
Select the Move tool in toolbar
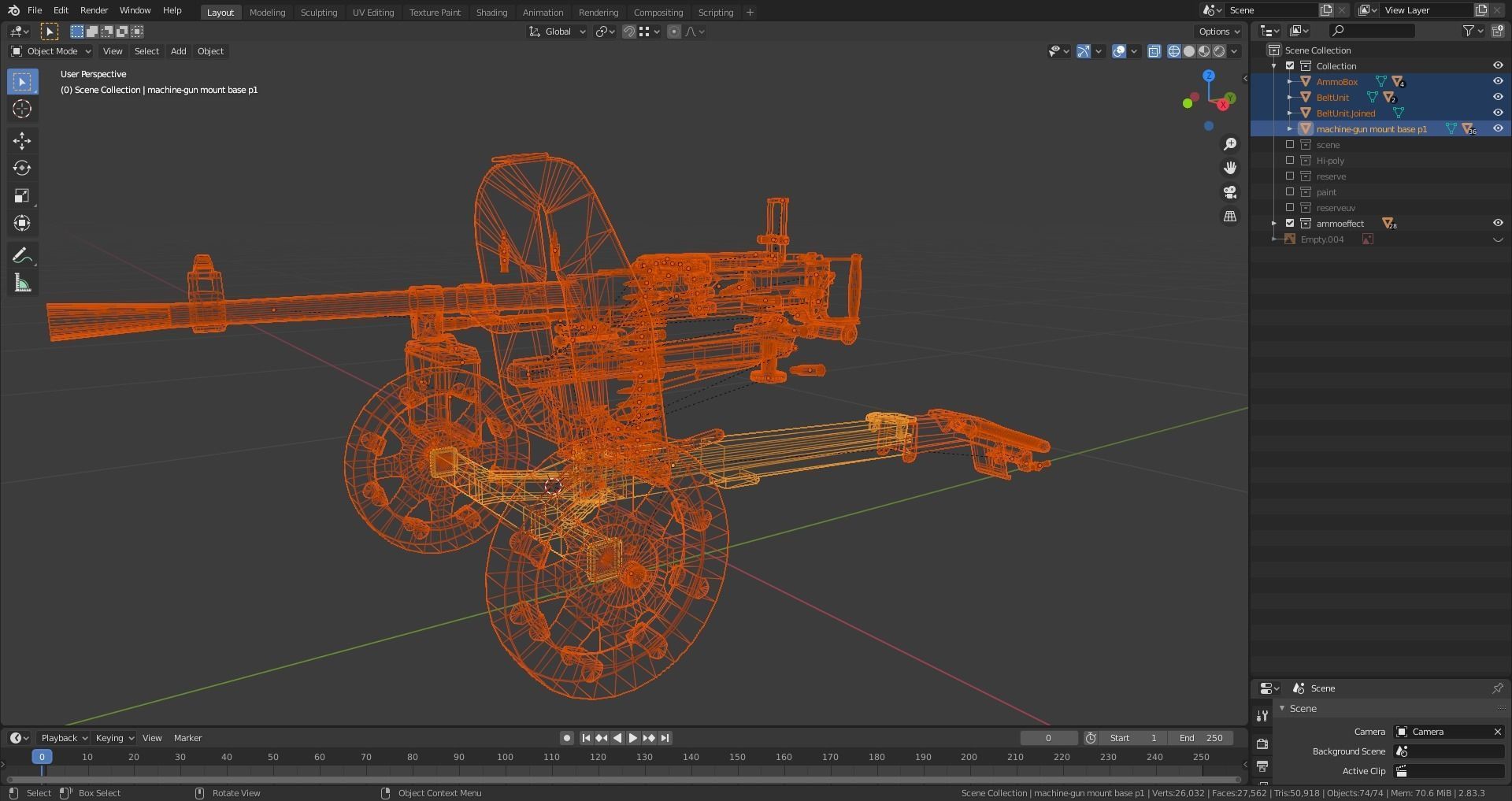[22, 141]
